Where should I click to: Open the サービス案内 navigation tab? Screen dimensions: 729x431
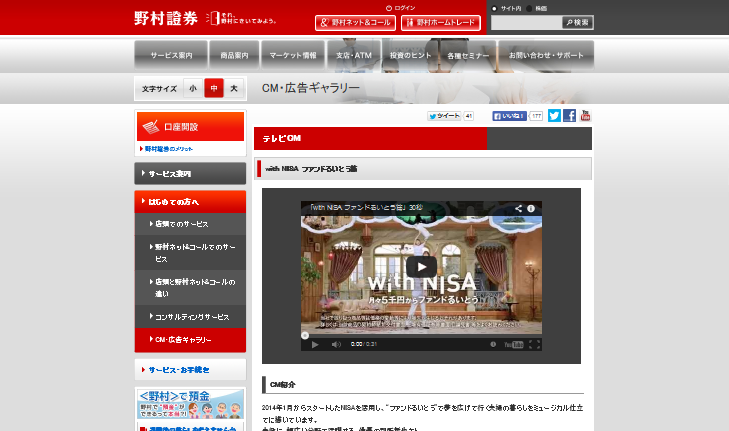[171, 55]
